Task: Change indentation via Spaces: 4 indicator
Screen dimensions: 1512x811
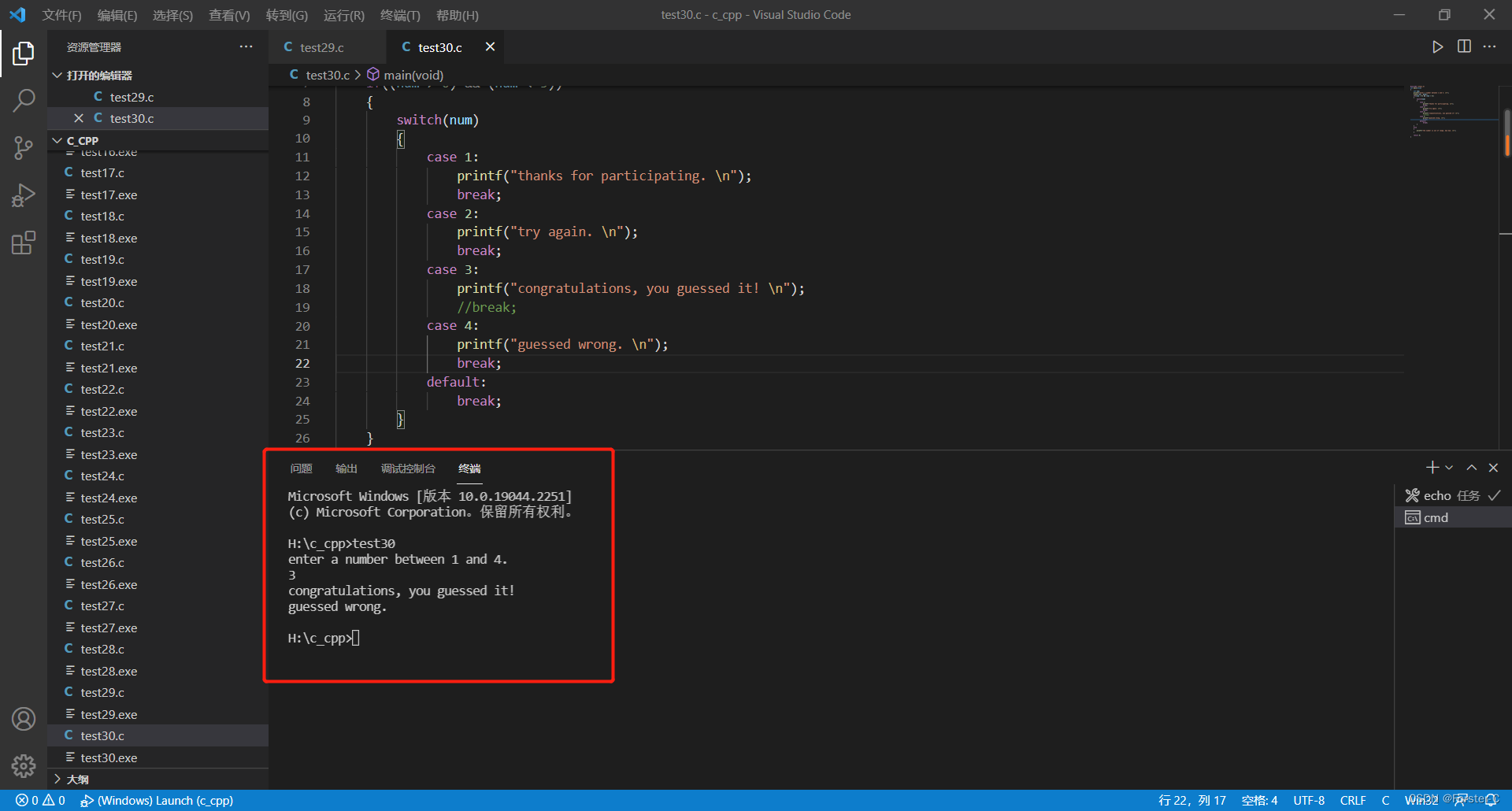Action: tap(1259, 800)
